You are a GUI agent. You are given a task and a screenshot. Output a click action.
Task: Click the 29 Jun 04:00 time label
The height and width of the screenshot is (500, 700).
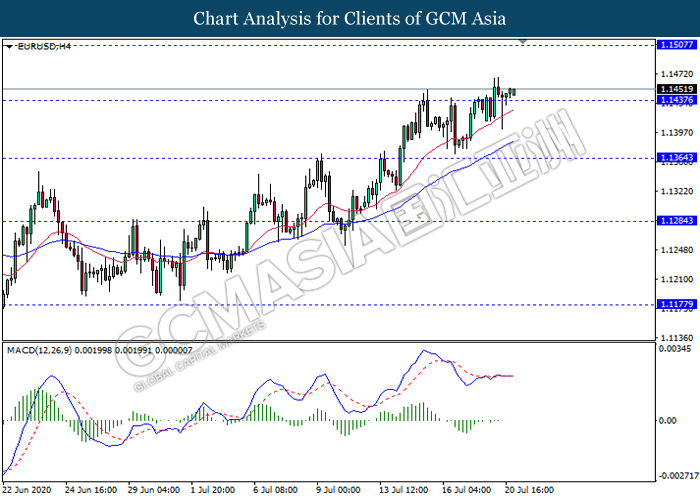click(x=154, y=490)
